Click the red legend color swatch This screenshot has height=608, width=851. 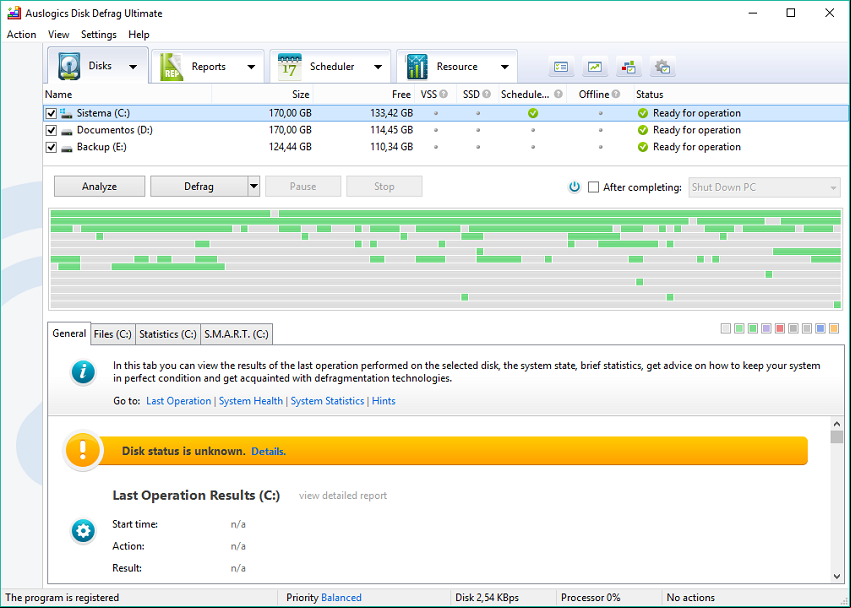click(x=780, y=328)
